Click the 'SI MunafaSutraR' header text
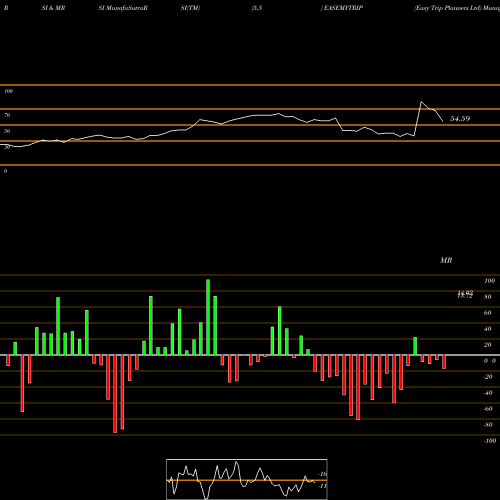 123,8
